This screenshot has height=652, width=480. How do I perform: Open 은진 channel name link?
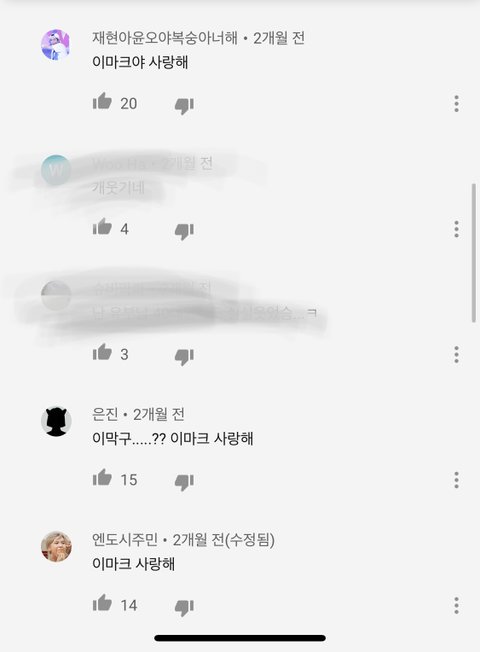(105, 414)
